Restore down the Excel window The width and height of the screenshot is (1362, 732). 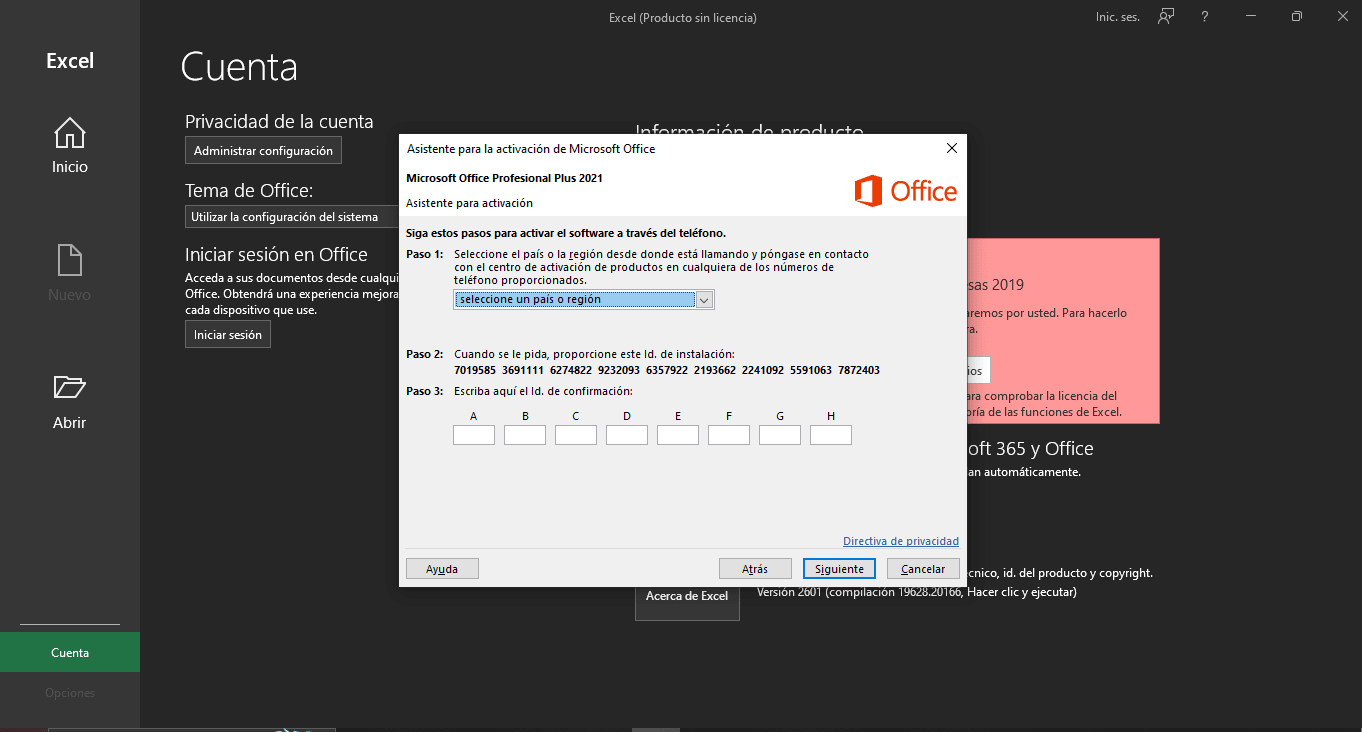(1297, 17)
